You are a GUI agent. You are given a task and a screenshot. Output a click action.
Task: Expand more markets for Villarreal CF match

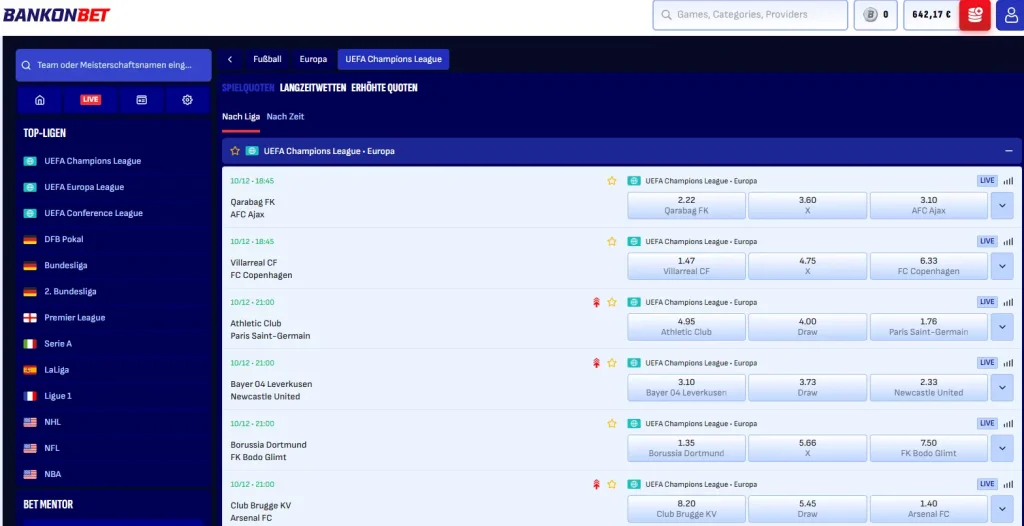(x=1002, y=266)
